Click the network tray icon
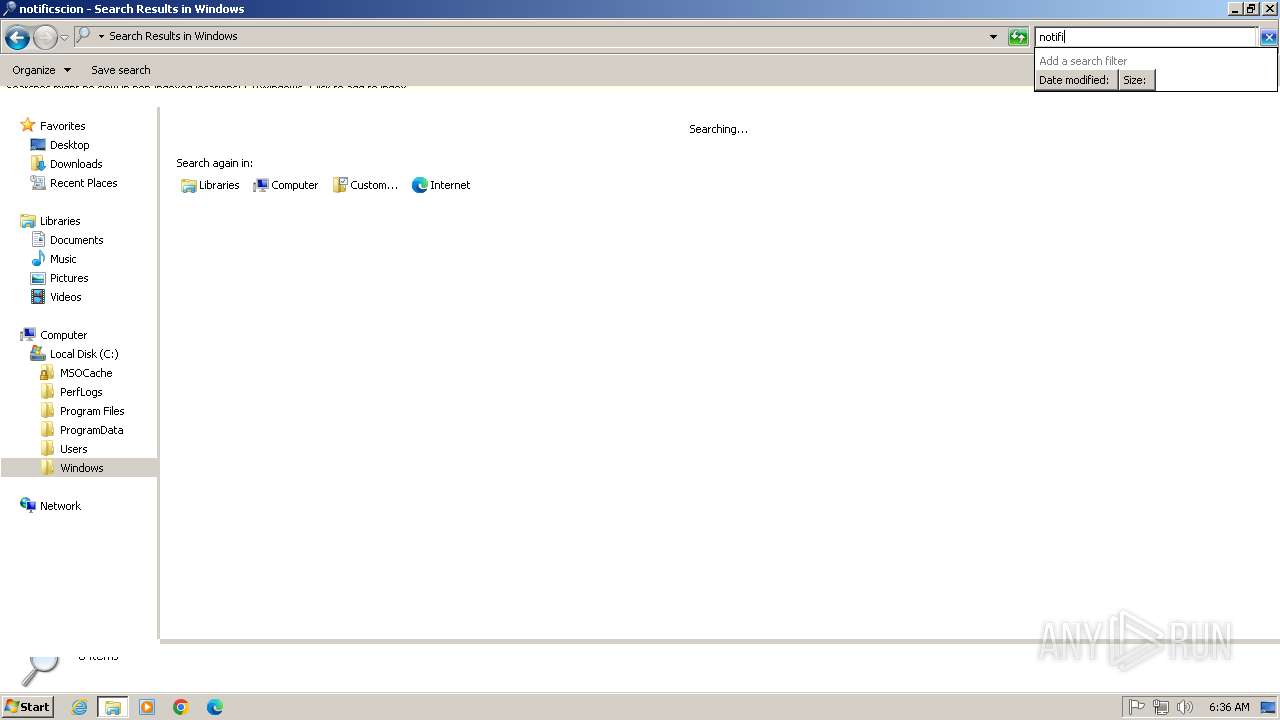This screenshot has height=720, width=1280. (1161, 707)
